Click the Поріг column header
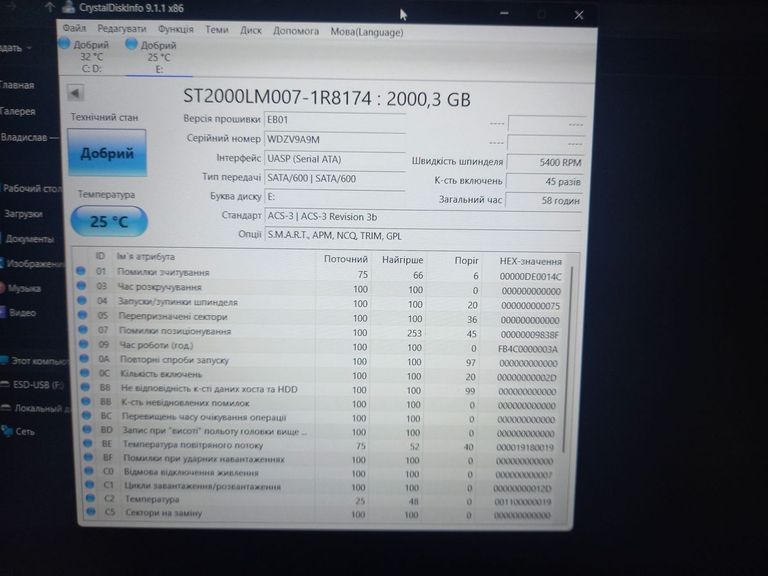 pyautogui.click(x=466, y=260)
